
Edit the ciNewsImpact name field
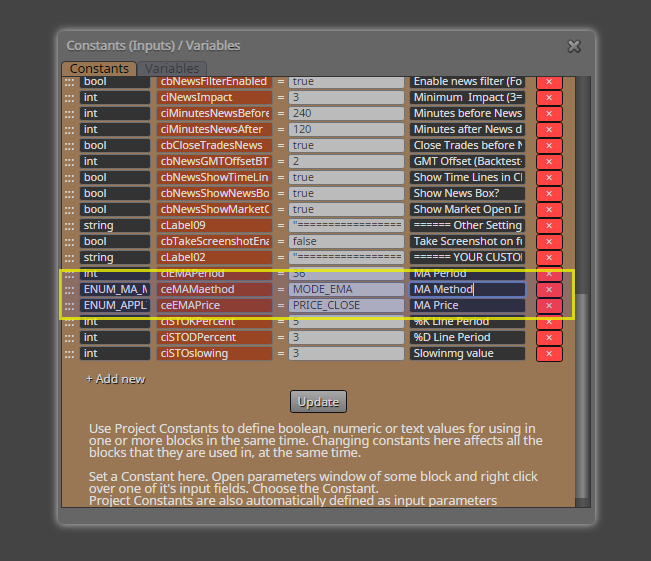point(215,97)
